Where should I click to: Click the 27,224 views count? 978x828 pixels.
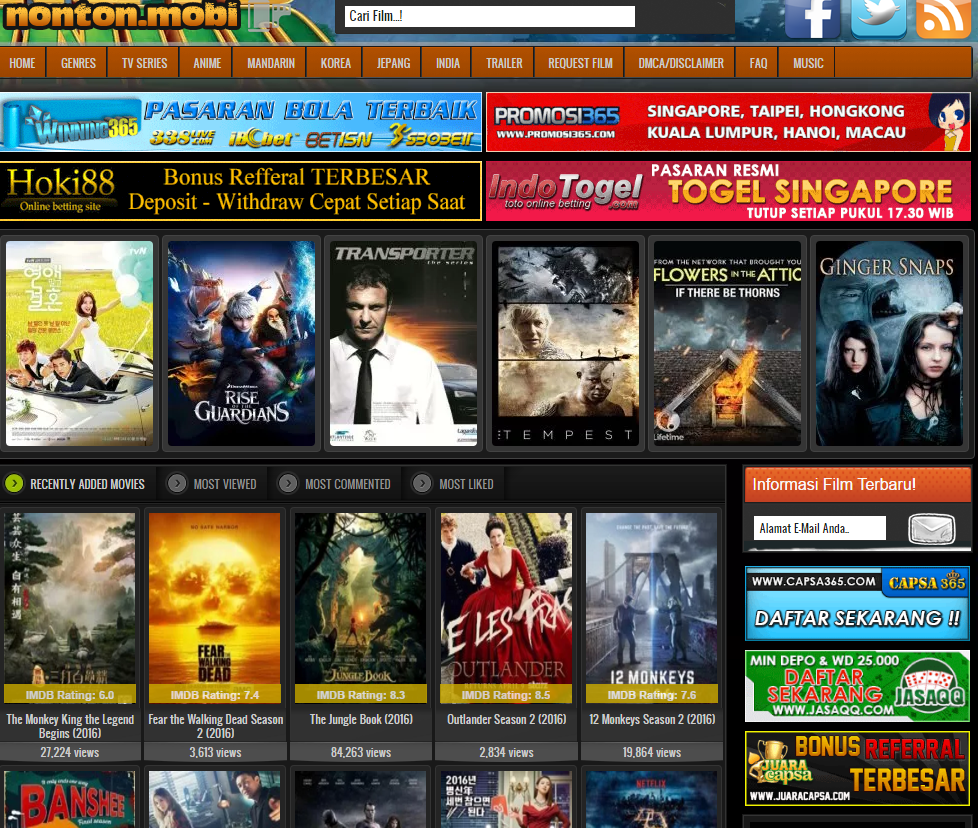(x=70, y=753)
